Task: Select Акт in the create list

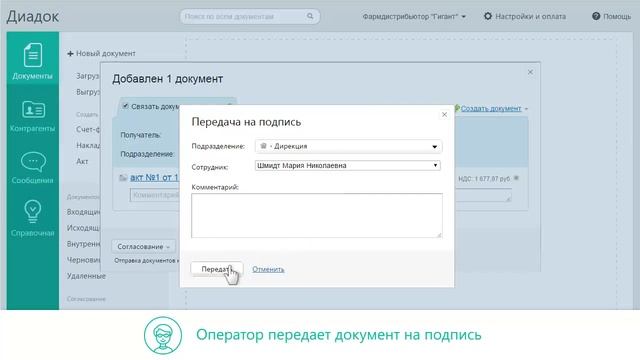Action: click(x=82, y=161)
